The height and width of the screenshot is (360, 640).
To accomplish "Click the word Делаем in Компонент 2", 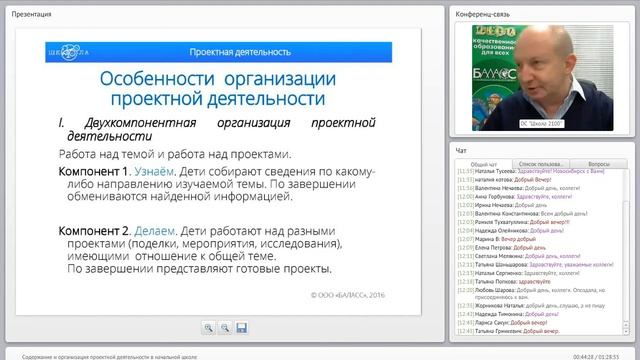I will pyautogui.click(x=155, y=231).
